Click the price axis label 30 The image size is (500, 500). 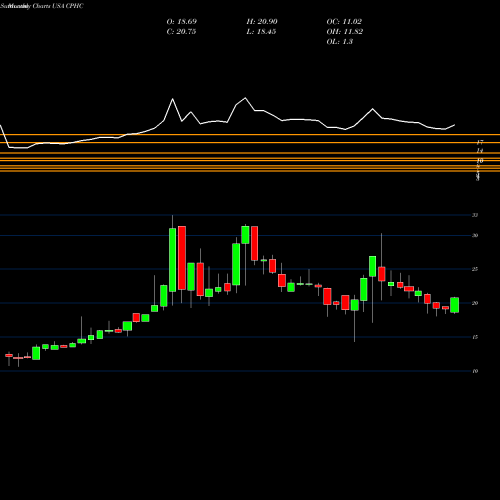click(475, 236)
